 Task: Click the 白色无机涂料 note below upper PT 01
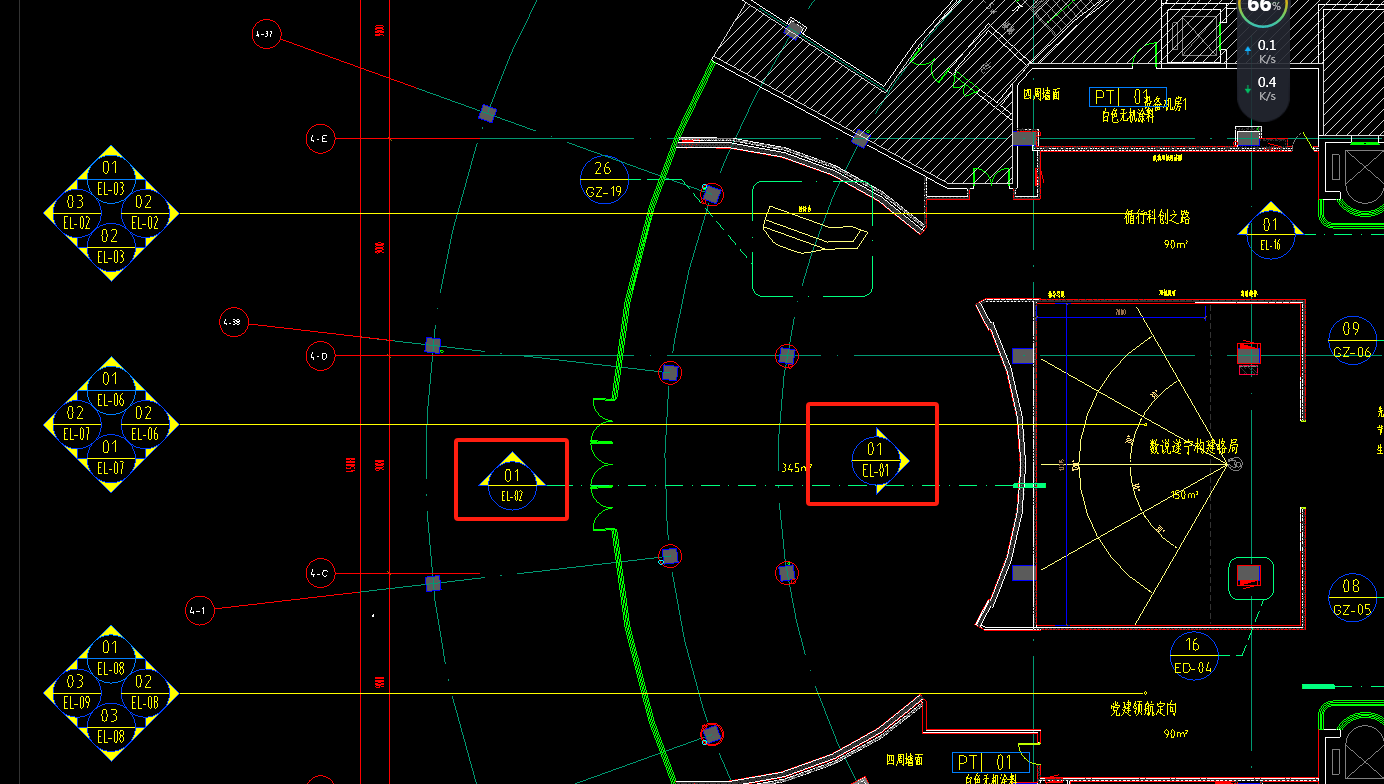1128,116
